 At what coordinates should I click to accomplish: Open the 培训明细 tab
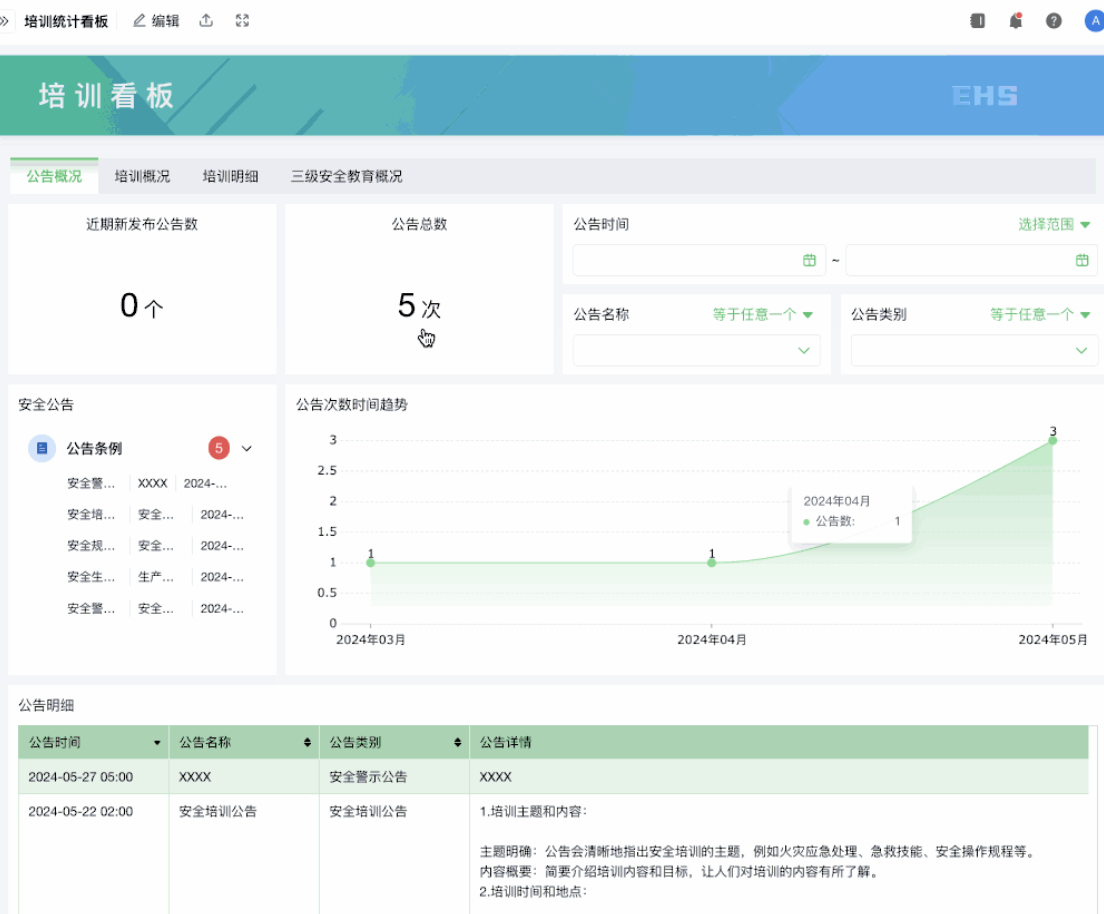point(230,176)
